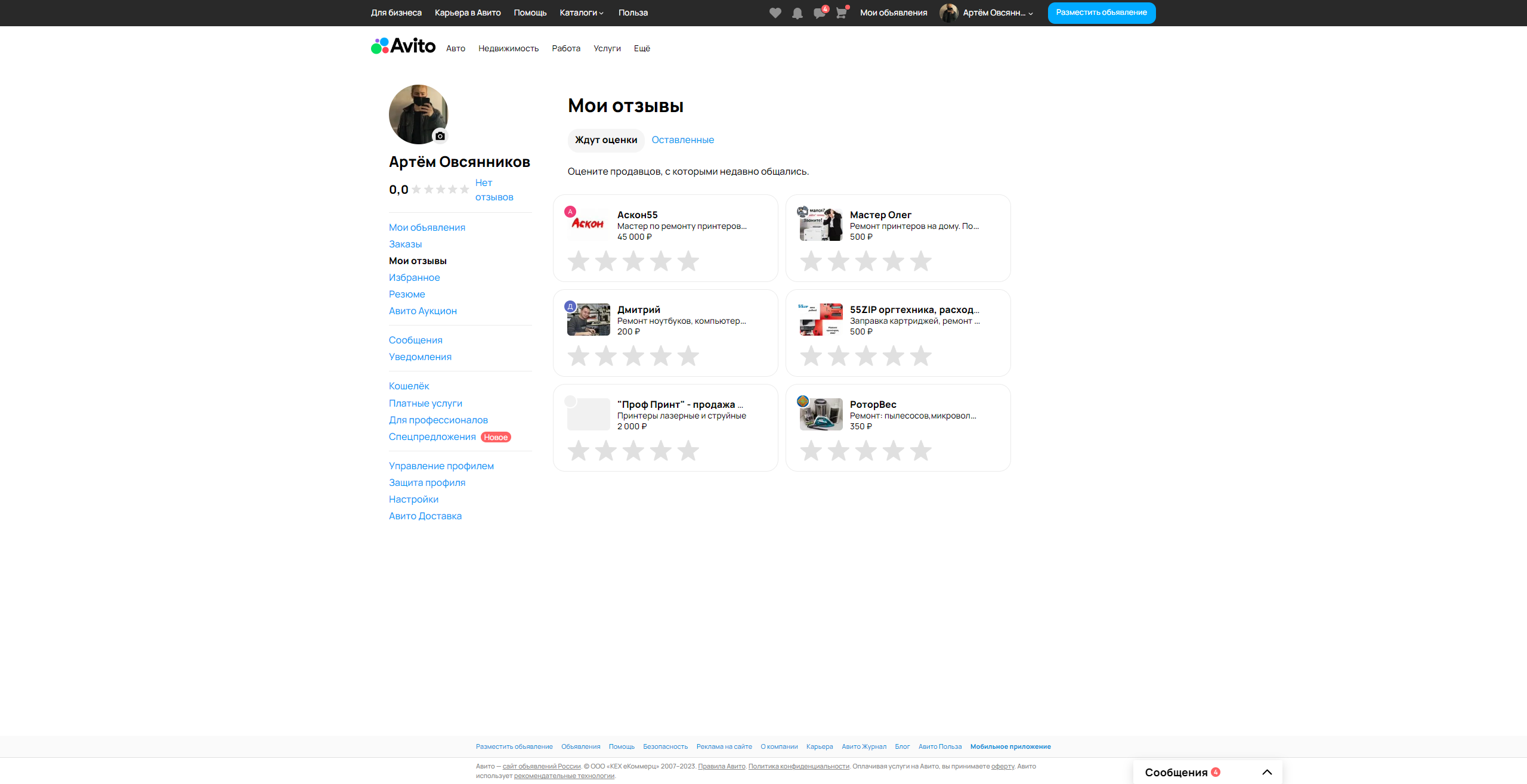Image resolution: width=1527 pixels, height=784 pixels.
Task: Rate Дмитрий with two stars
Action: point(606,356)
